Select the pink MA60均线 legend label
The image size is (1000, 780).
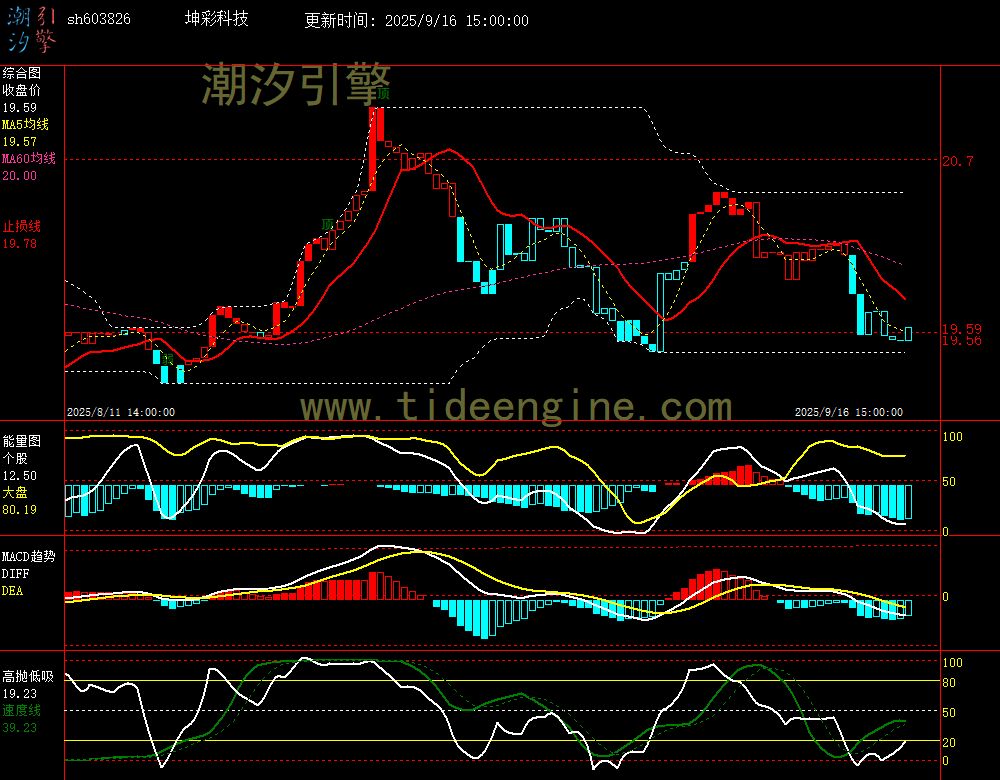point(29,158)
